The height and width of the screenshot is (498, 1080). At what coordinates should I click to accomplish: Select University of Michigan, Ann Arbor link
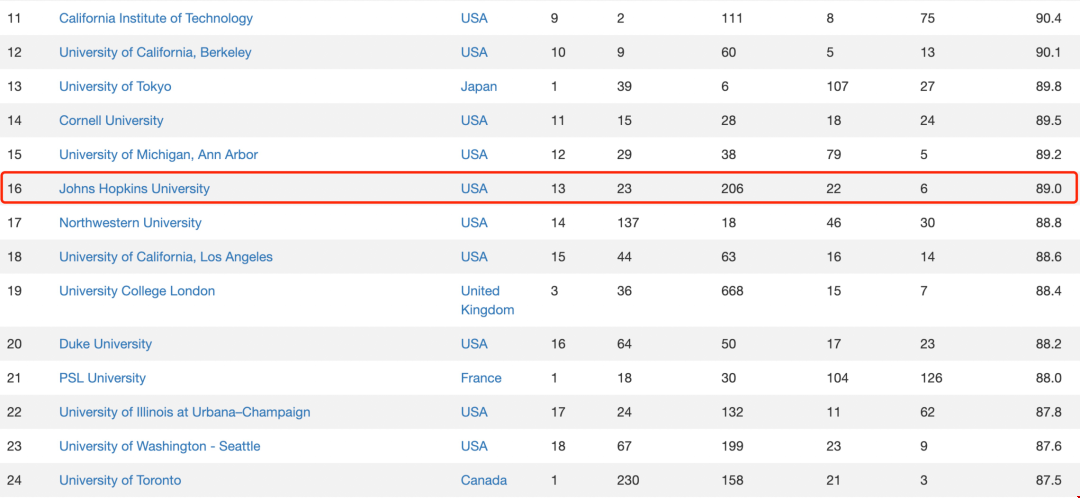158,155
